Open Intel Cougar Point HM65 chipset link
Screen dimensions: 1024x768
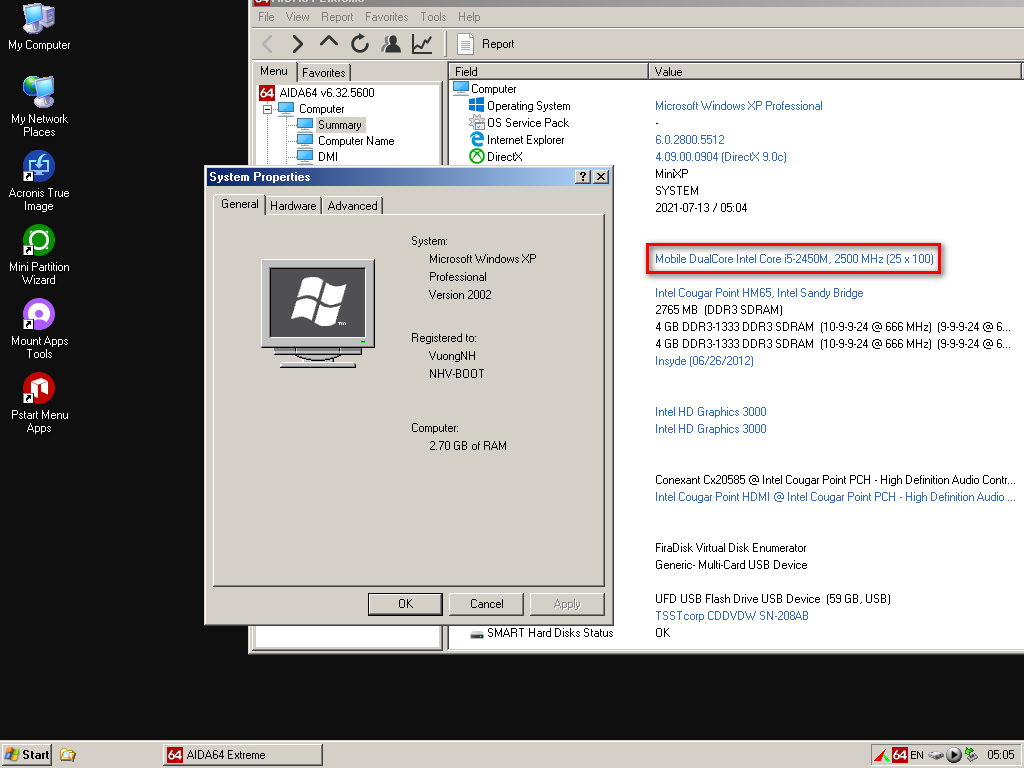click(759, 293)
